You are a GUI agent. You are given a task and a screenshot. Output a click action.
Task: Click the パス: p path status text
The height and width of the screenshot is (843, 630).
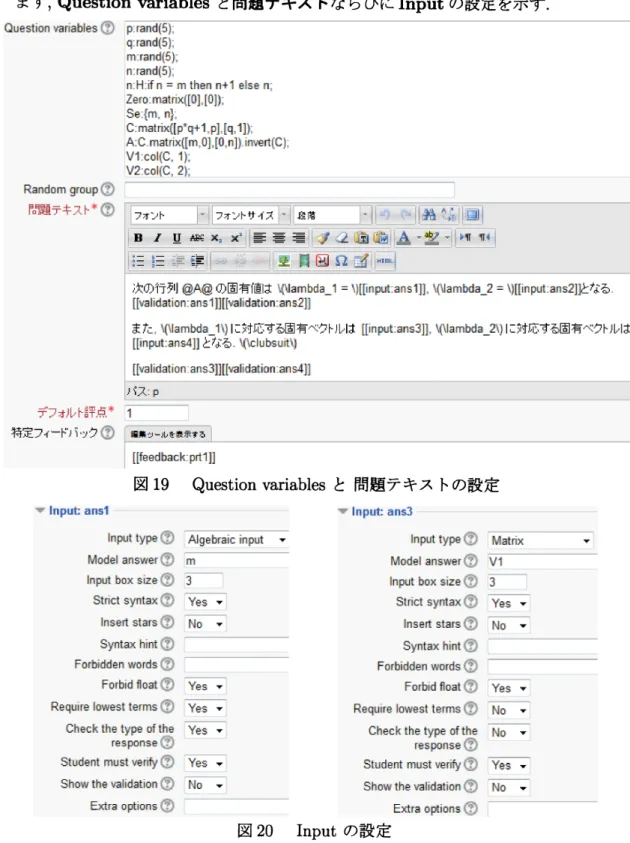[142, 391]
